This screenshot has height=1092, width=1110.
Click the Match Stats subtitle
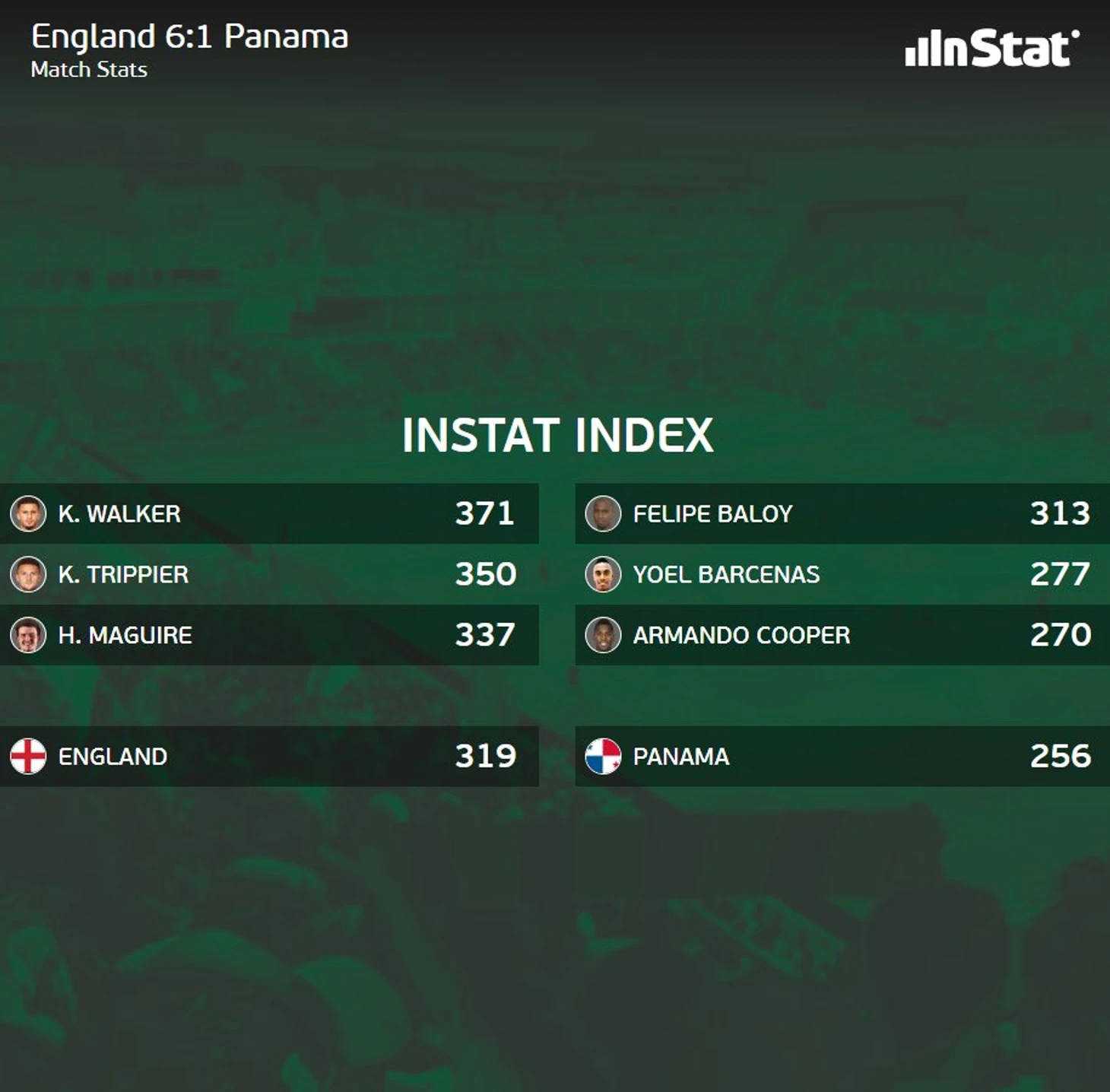[89, 69]
